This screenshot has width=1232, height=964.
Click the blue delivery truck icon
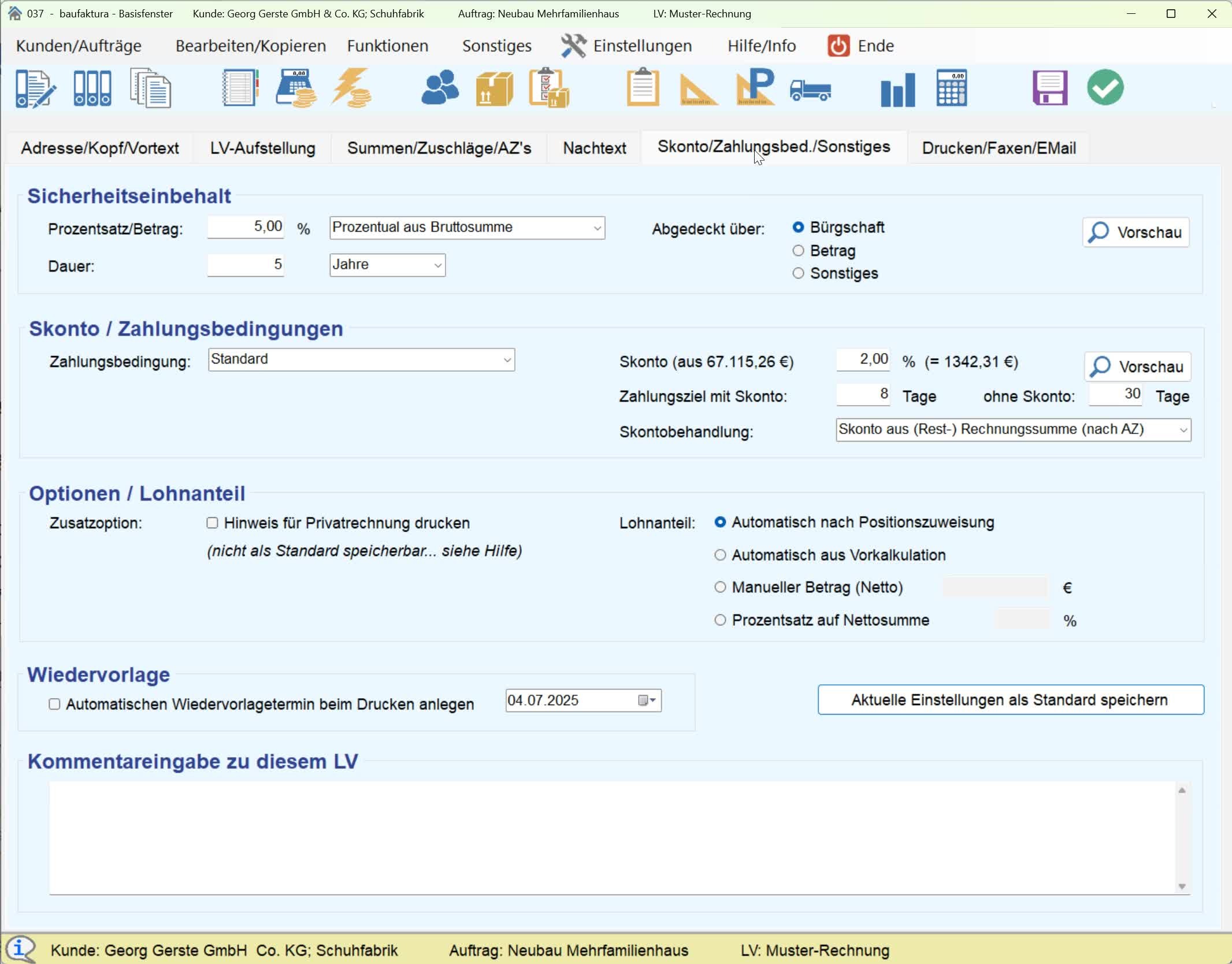(810, 90)
